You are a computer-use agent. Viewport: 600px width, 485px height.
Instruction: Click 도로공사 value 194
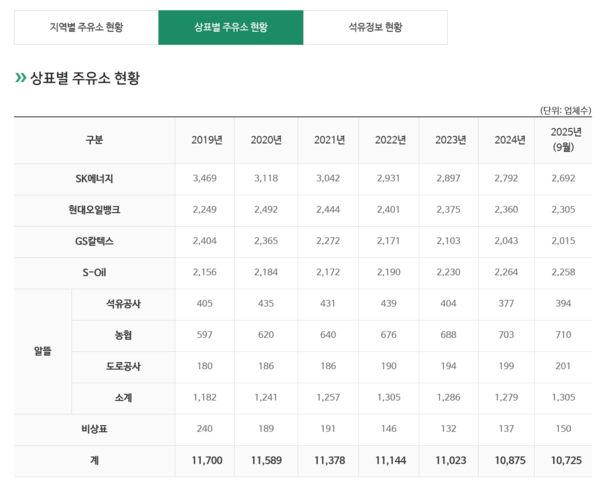[x=448, y=366]
